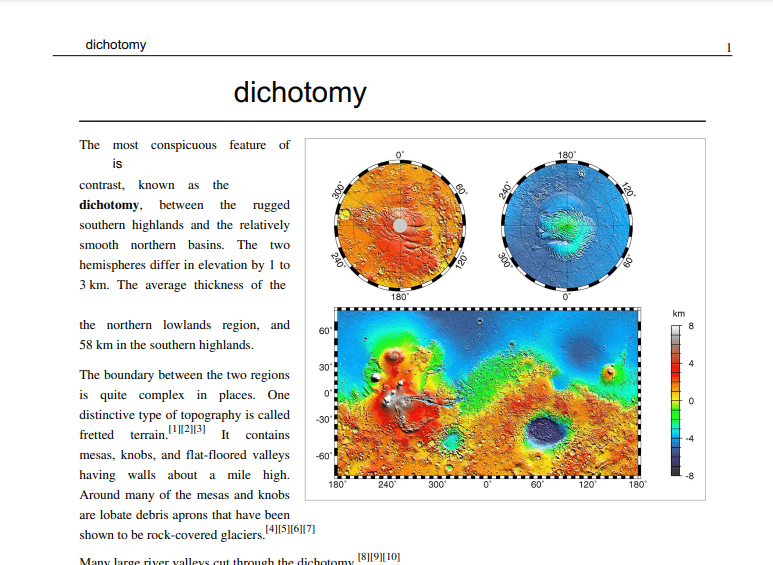Click the 'km' label above the scale
Image resolution: width=773 pixels, height=565 pixels.
click(x=678, y=315)
